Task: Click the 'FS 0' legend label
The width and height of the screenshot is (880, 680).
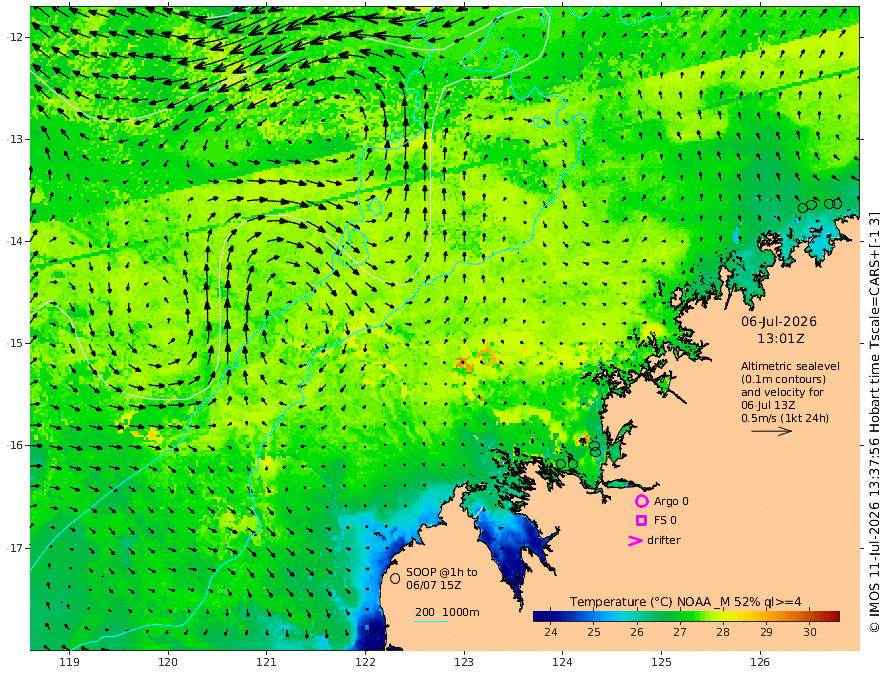Action: (x=665, y=521)
